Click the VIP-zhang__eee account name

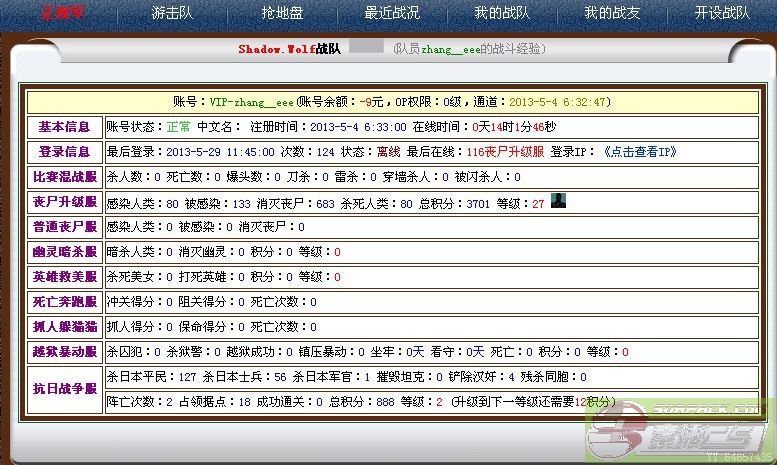point(252,102)
